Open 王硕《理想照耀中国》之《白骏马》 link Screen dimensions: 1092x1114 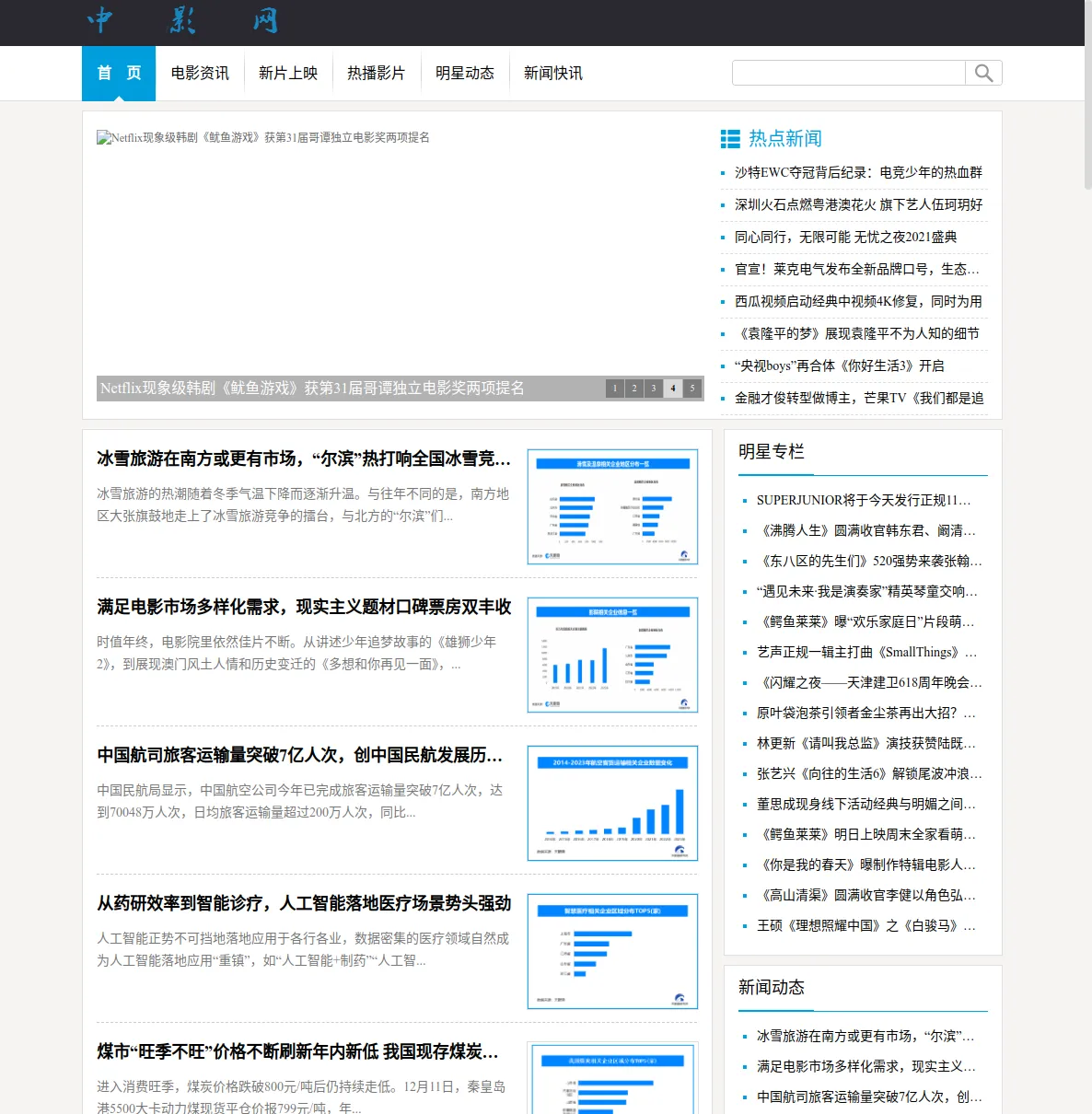pos(866,925)
